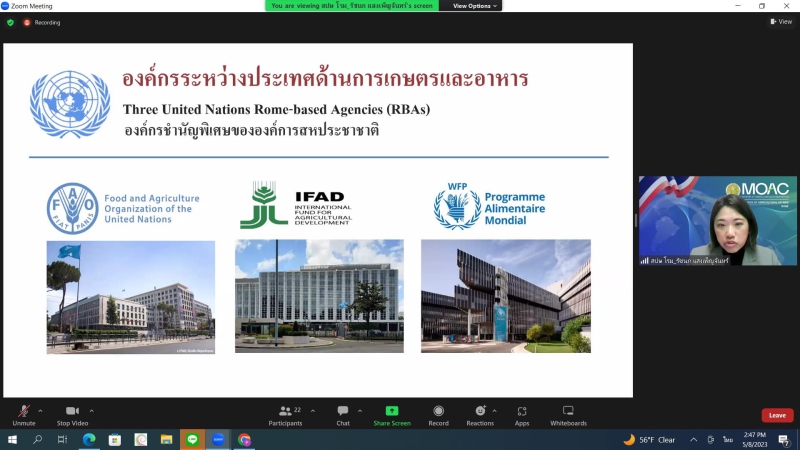This screenshot has width=800, height=450.
Task: Show hidden system tray icons
Action: [x=693, y=440]
